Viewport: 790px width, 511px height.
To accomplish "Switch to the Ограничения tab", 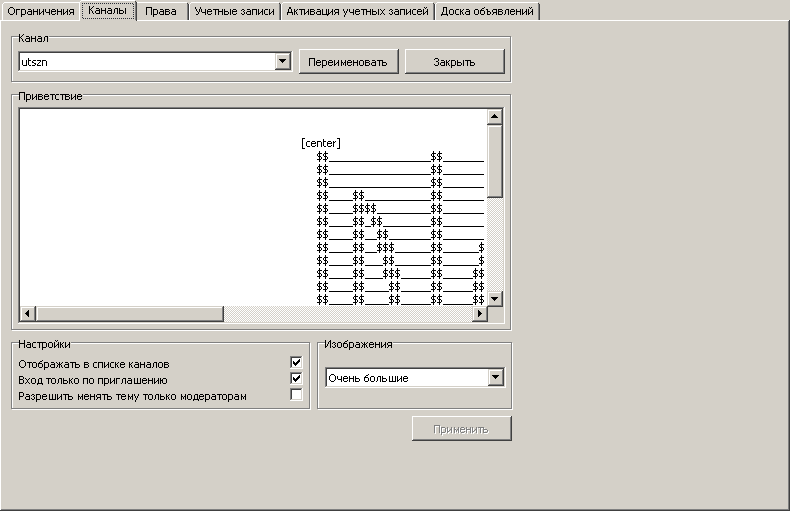I will click(x=41, y=12).
